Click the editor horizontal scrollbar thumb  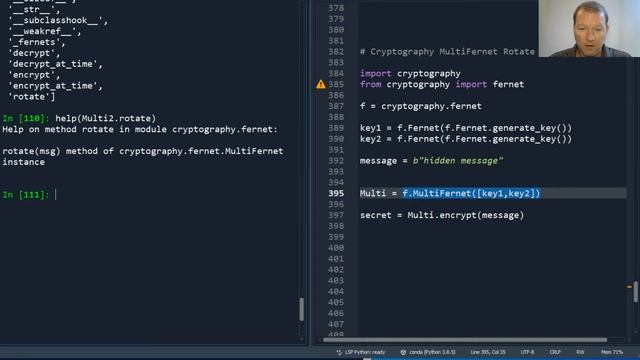[x=464, y=340]
